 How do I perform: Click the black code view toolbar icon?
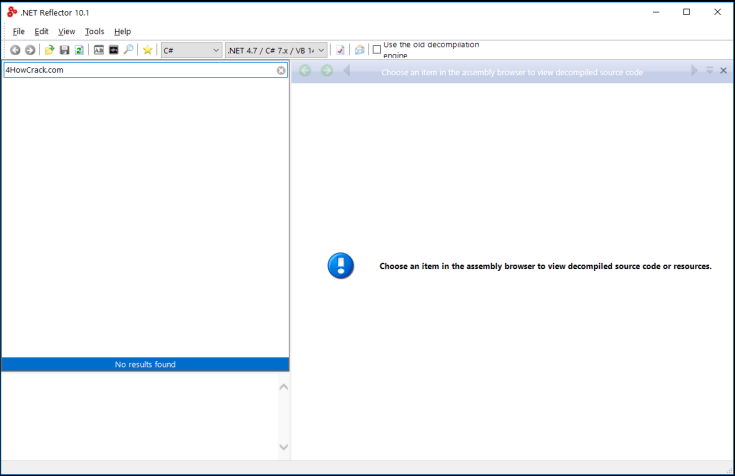pyautogui.click(x=113, y=50)
